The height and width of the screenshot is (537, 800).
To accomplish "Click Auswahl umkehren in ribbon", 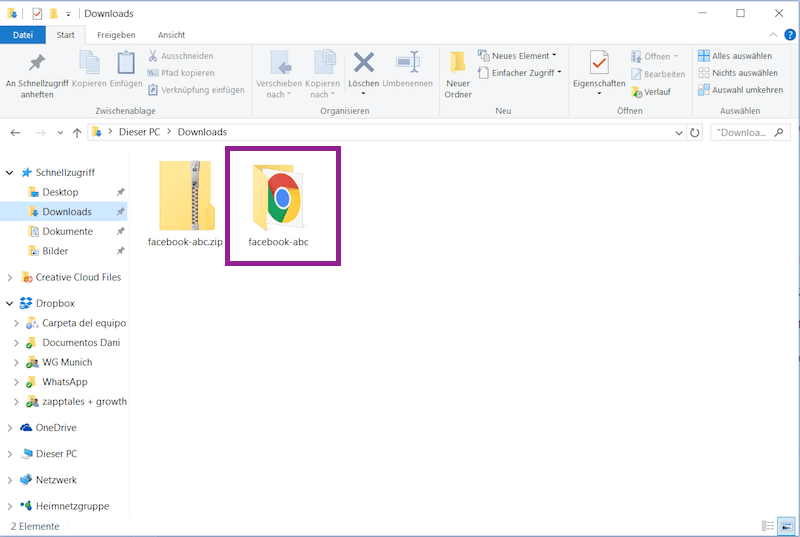I will pos(741,90).
